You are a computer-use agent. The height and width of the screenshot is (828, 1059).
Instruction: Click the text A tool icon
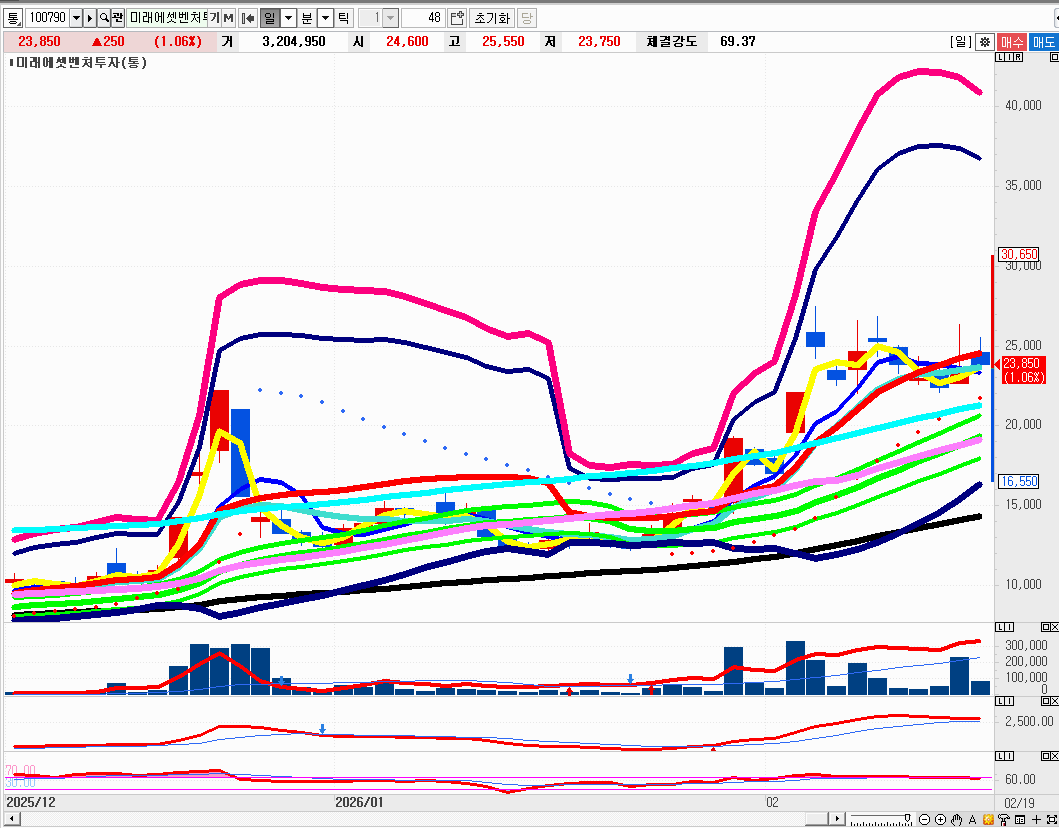(x=972, y=820)
